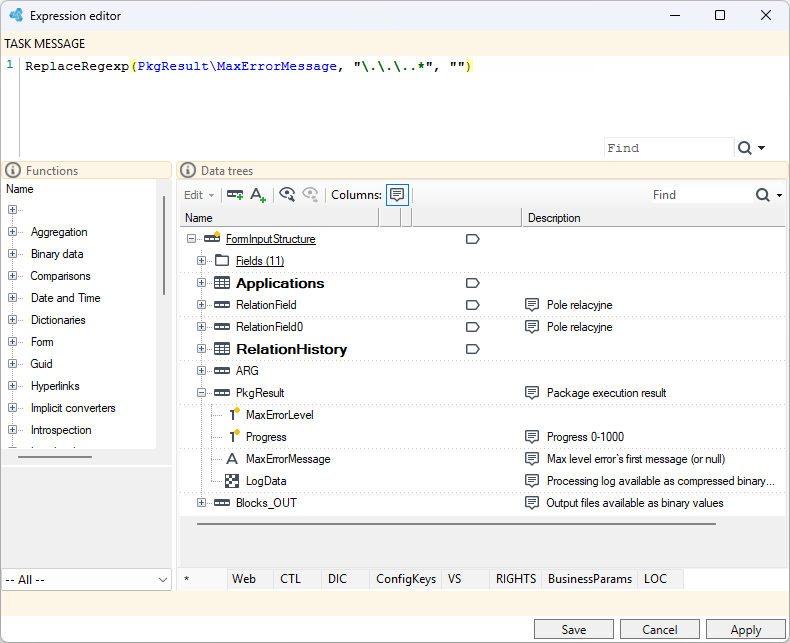Click the add field icon in toolbar
Viewport: 790px width, 643px height.
(x=235, y=195)
